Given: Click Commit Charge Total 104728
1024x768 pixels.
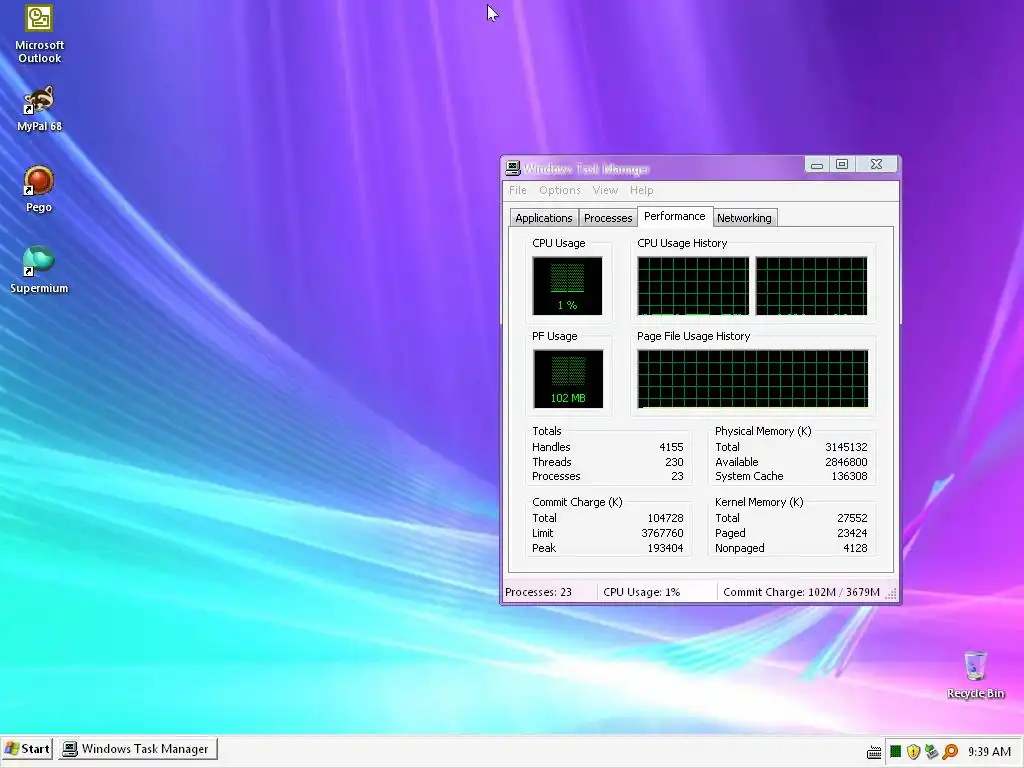Looking at the screenshot, I should [665, 518].
